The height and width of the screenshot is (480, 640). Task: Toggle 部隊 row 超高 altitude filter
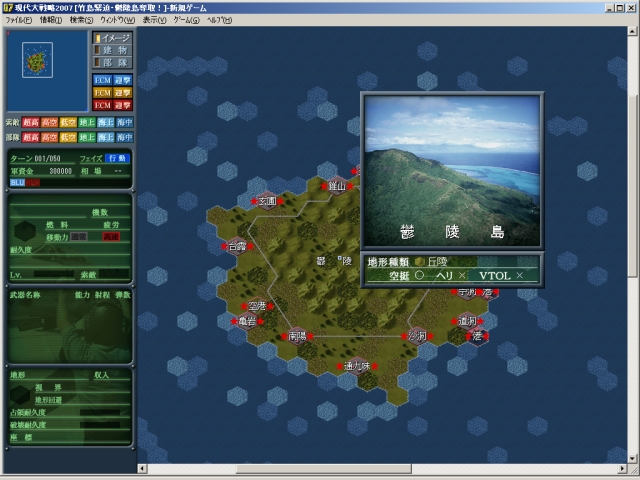(31, 137)
